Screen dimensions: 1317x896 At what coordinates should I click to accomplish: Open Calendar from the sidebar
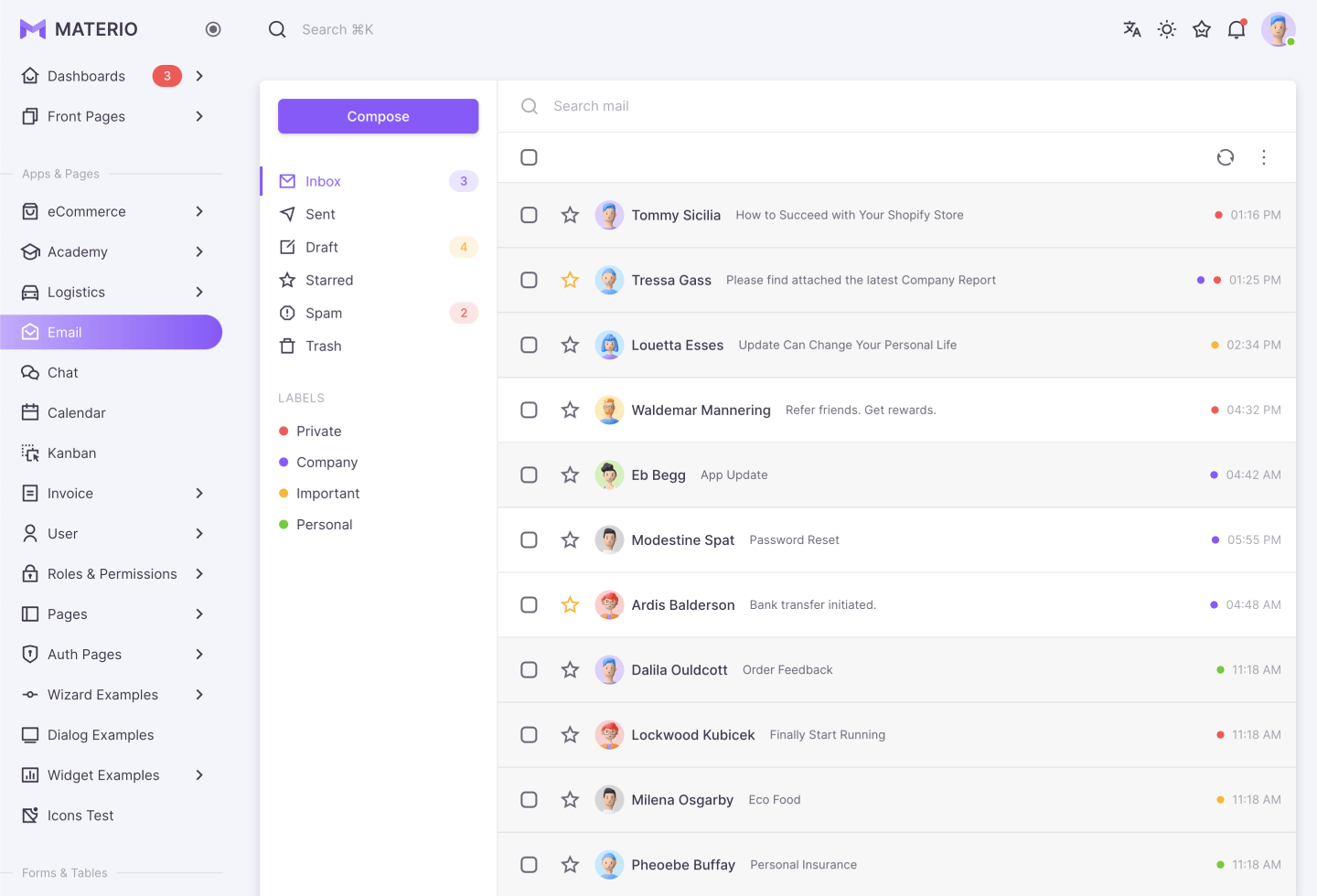111,412
